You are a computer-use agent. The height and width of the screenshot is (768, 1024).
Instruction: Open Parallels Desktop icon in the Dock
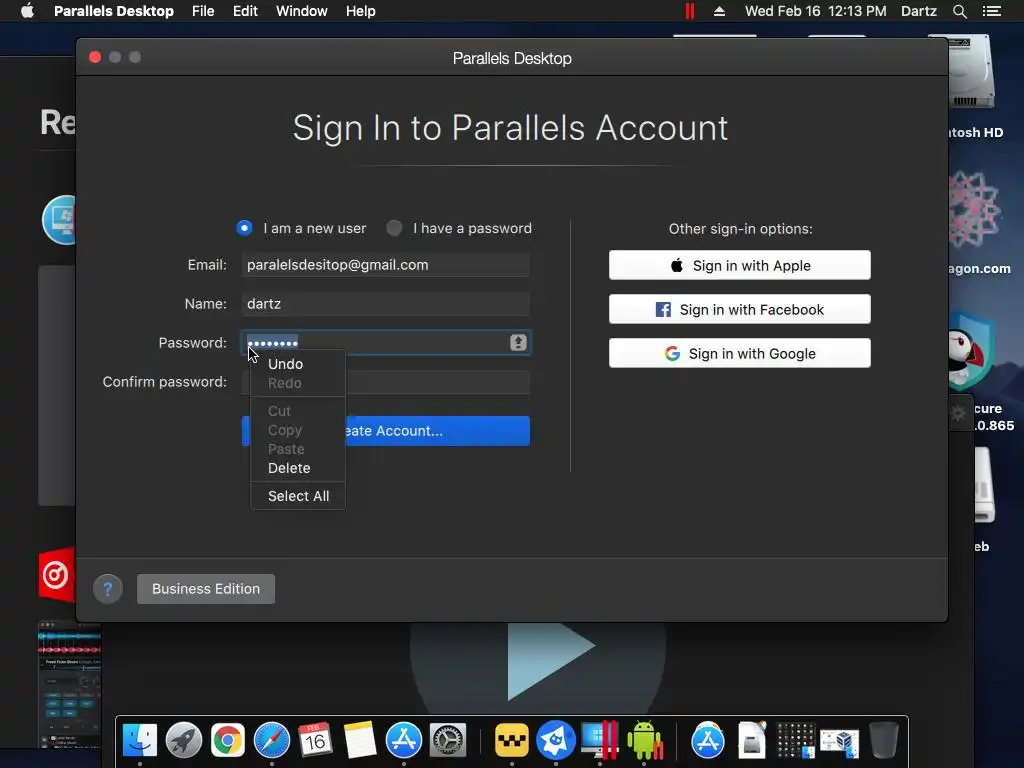[600, 741]
